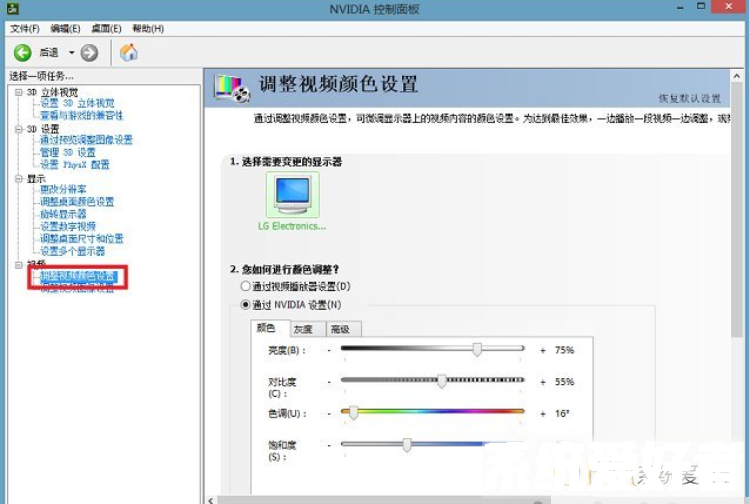The height and width of the screenshot is (504, 749).
Task: Click the video color settings header icon
Action: (x=234, y=89)
